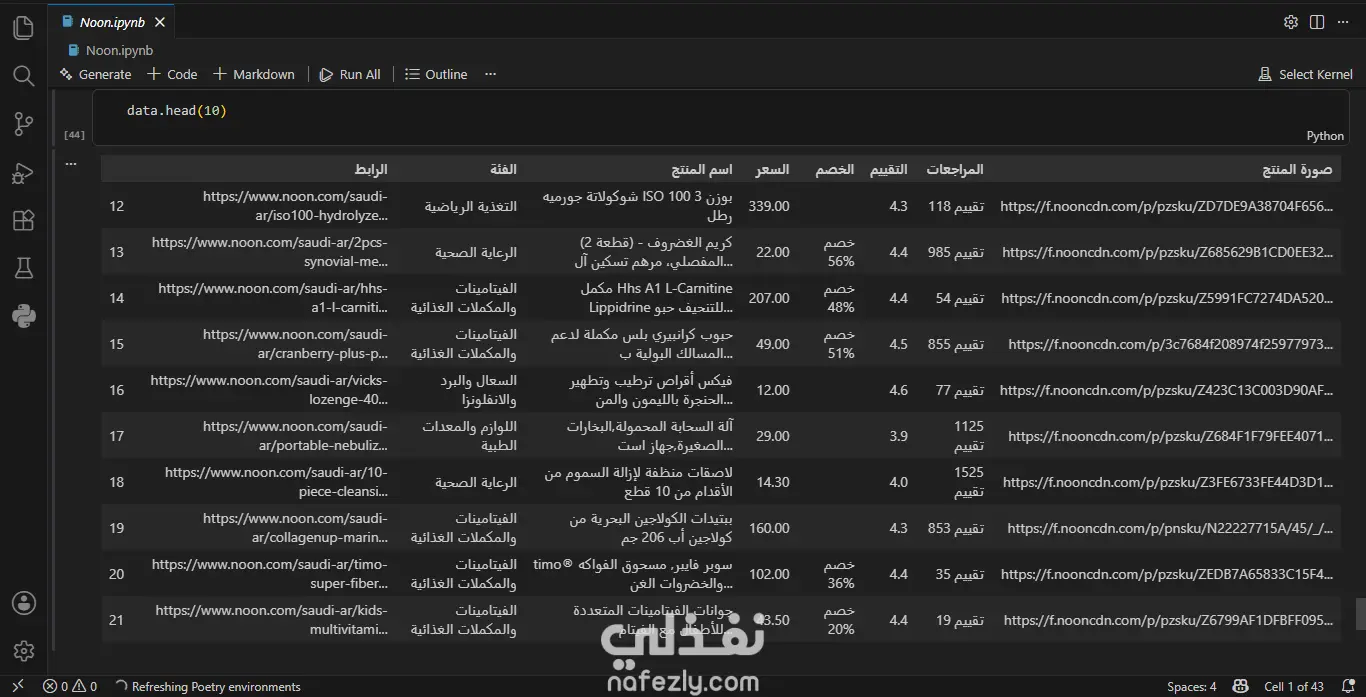This screenshot has width=1366, height=697.
Task: Click the الرابط column header
Action: coord(370,169)
